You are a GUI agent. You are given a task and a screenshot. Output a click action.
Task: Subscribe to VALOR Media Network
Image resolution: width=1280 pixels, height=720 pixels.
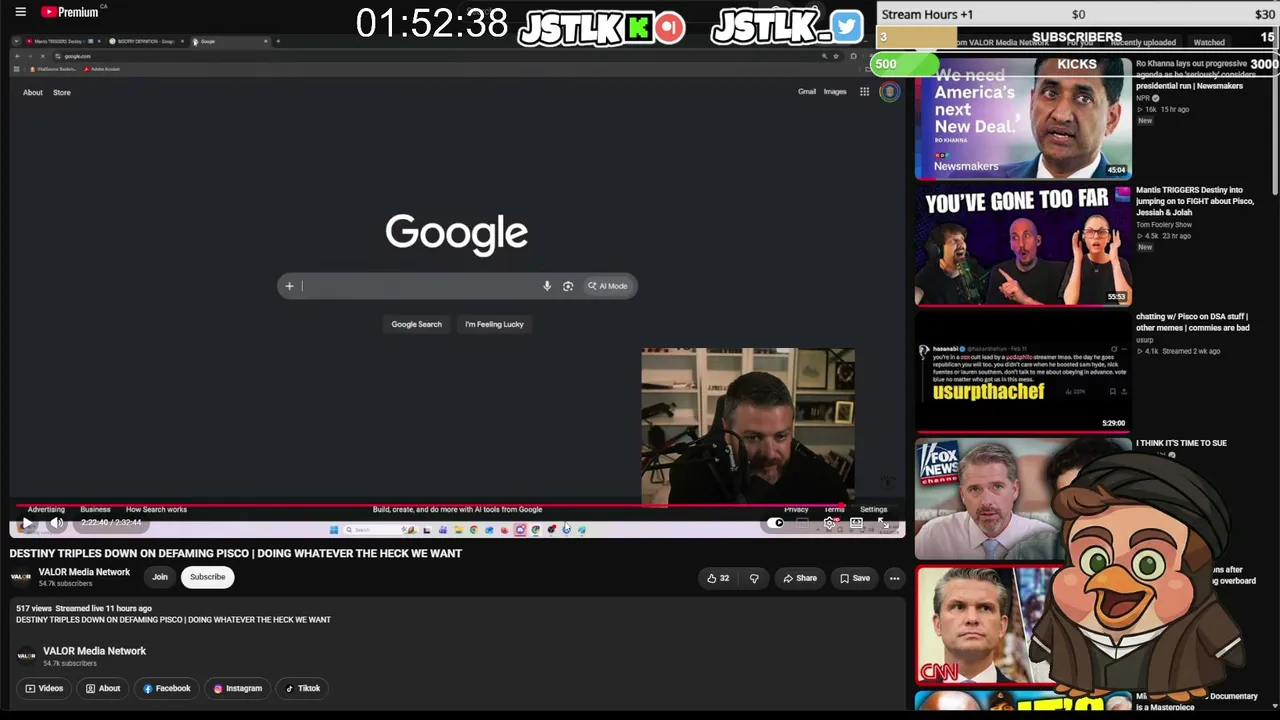click(208, 577)
